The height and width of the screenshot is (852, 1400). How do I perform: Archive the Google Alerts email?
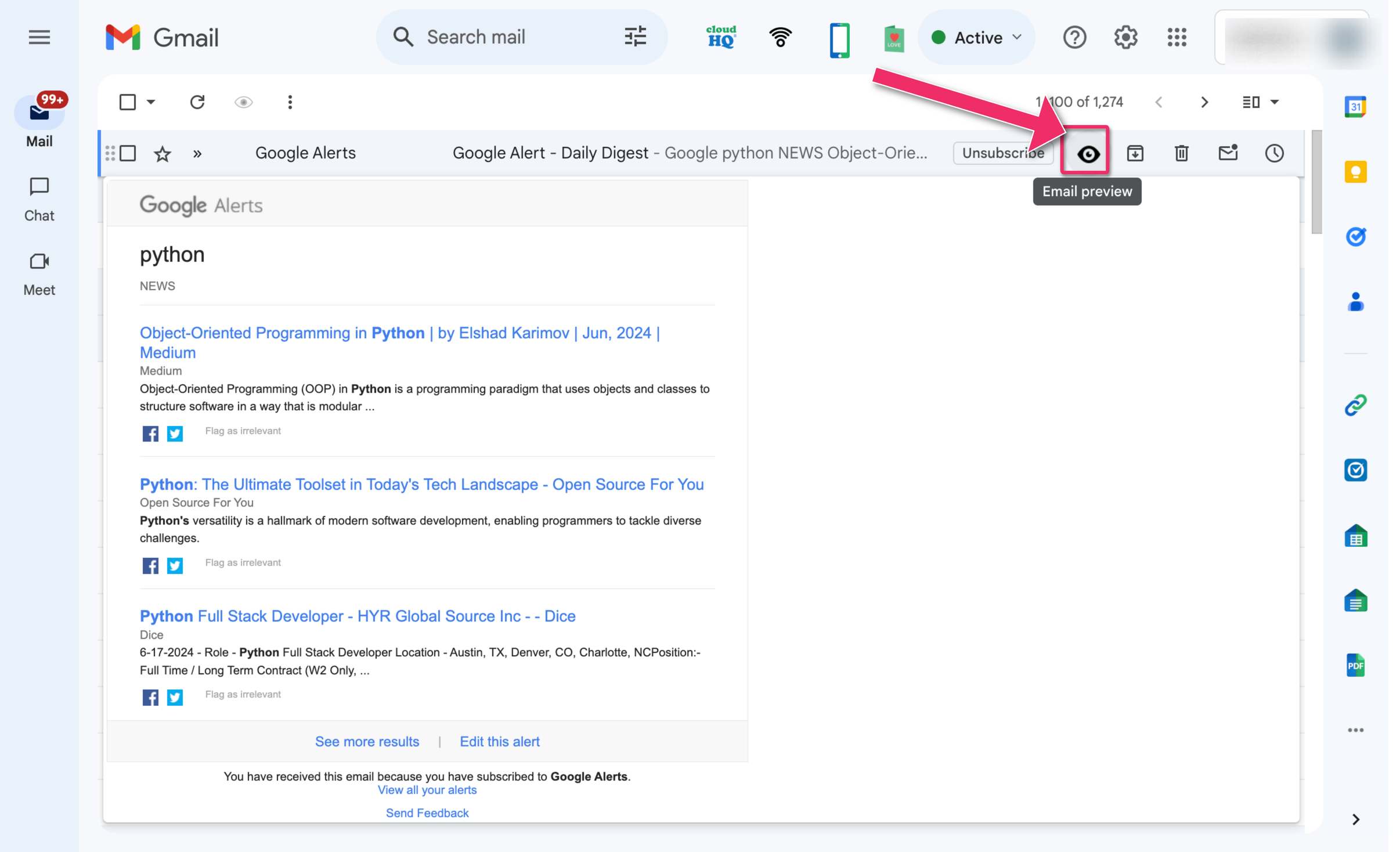(1135, 154)
